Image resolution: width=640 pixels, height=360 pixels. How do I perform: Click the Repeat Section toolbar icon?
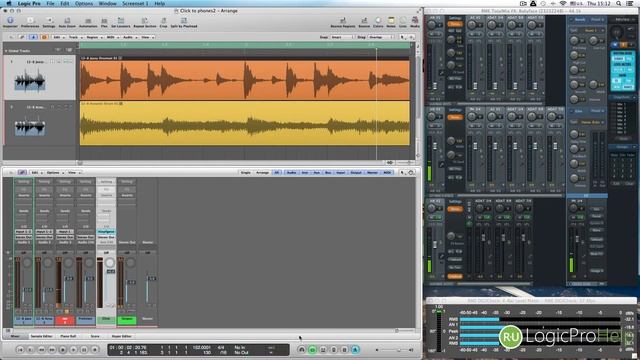pyautogui.click(x=144, y=21)
